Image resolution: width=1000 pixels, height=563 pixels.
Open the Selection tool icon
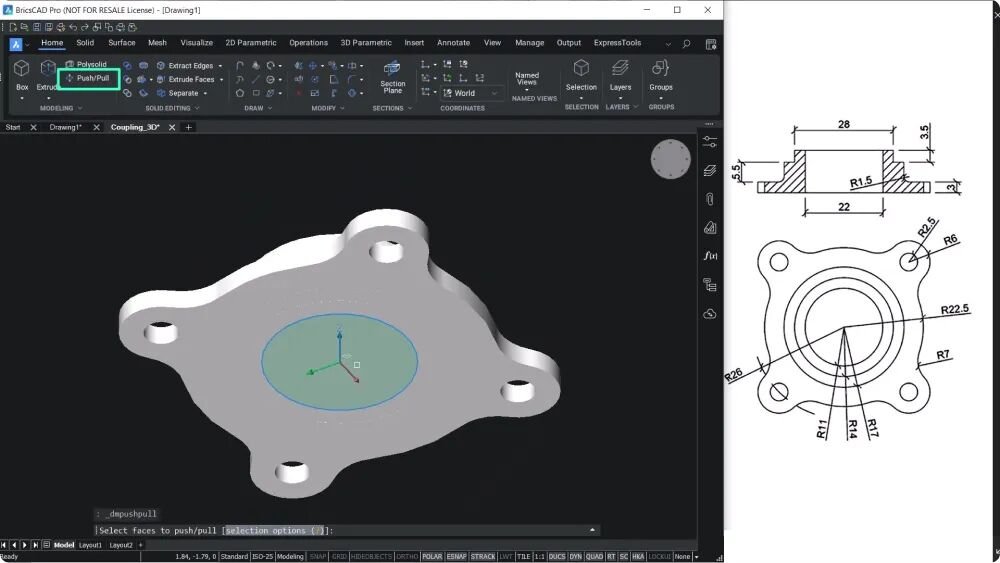click(581, 75)
